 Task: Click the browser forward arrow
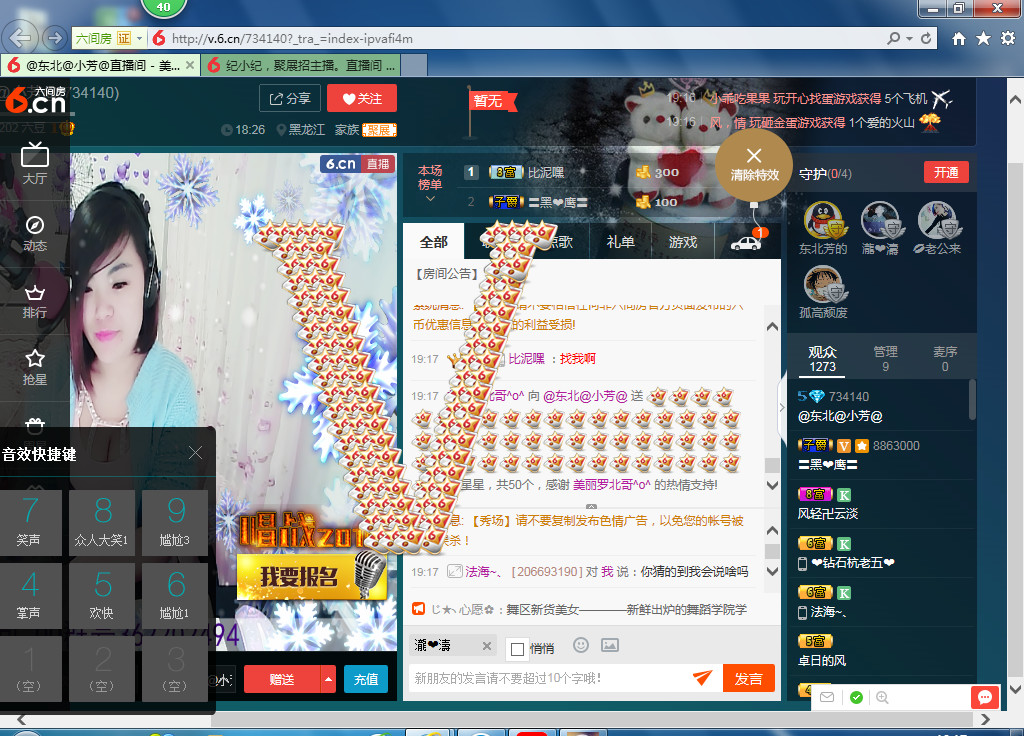coord(55,38)
